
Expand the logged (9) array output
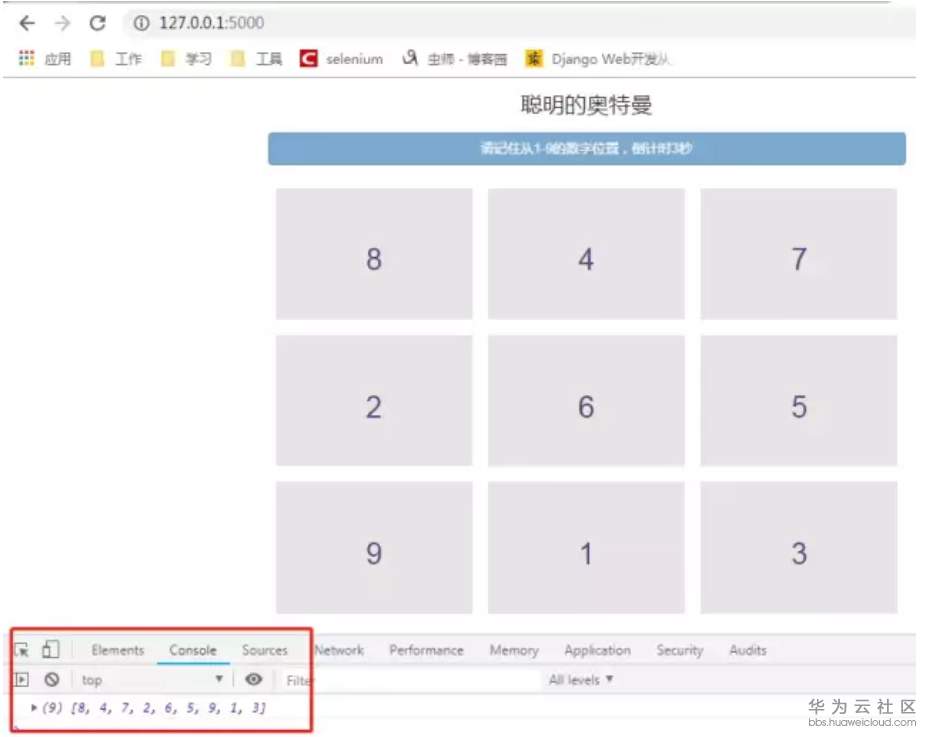(x=34, y=707)
